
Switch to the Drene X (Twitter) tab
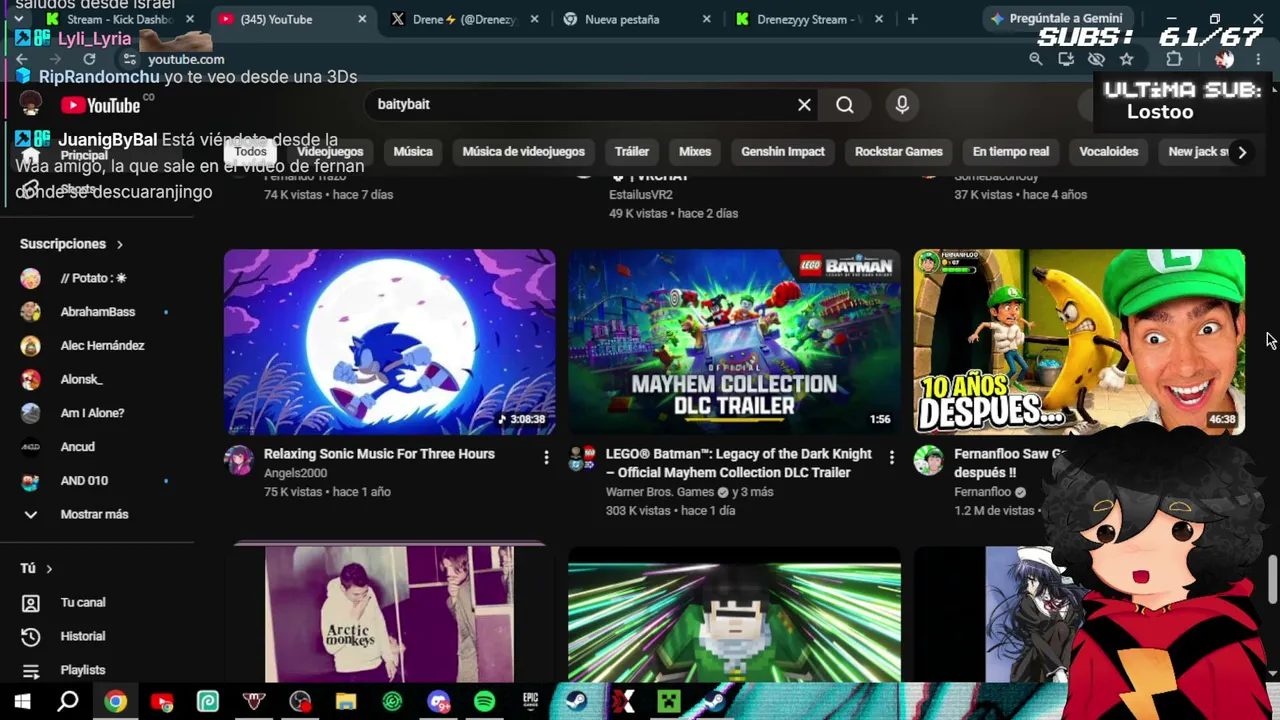465,19
